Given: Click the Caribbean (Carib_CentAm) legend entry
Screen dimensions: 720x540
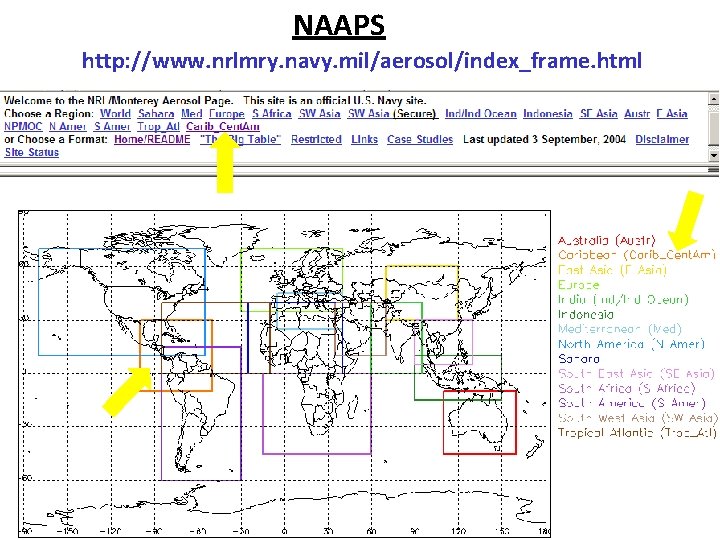Looking at the screenshot, I should click(x=637, y=255).
